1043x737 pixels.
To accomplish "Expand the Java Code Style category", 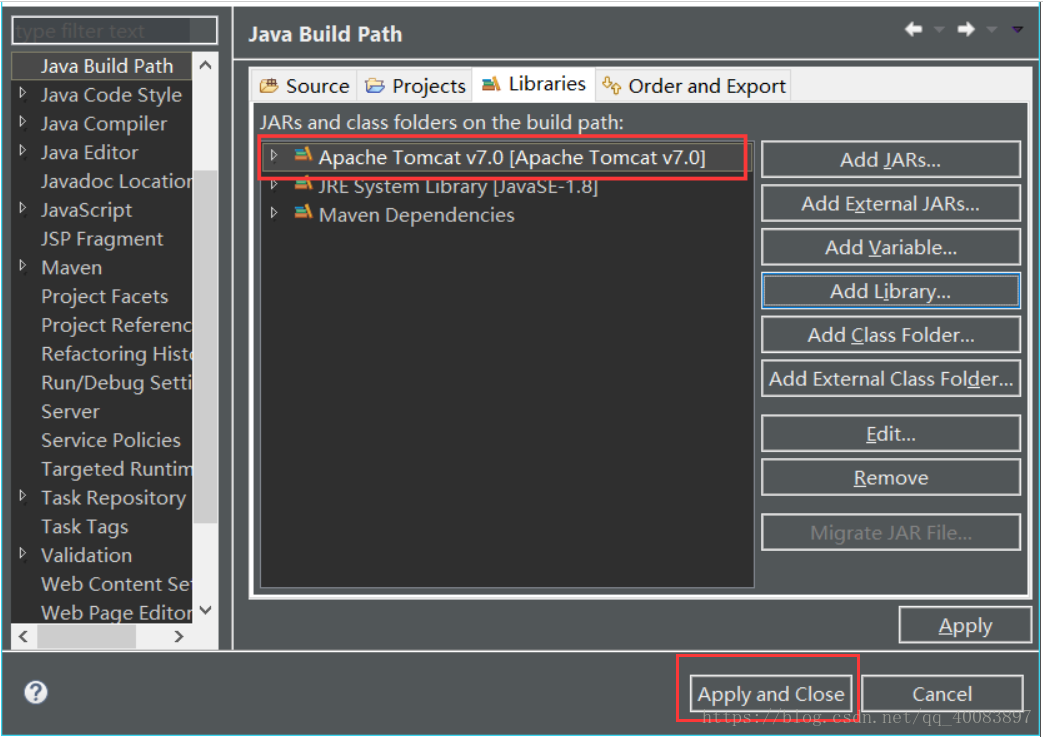I will [23, 93].
